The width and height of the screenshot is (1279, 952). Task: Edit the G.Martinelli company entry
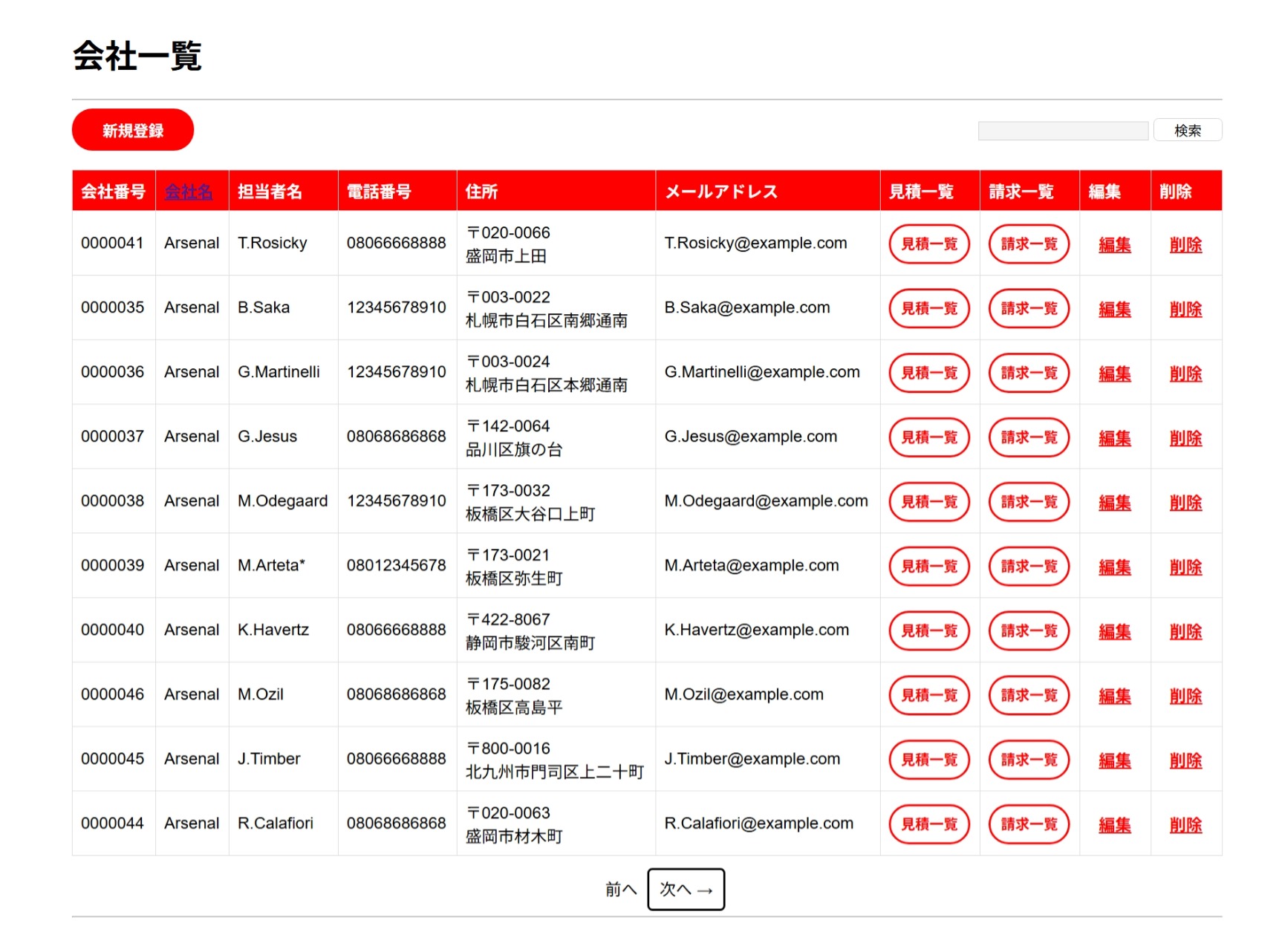point(1114,373)
